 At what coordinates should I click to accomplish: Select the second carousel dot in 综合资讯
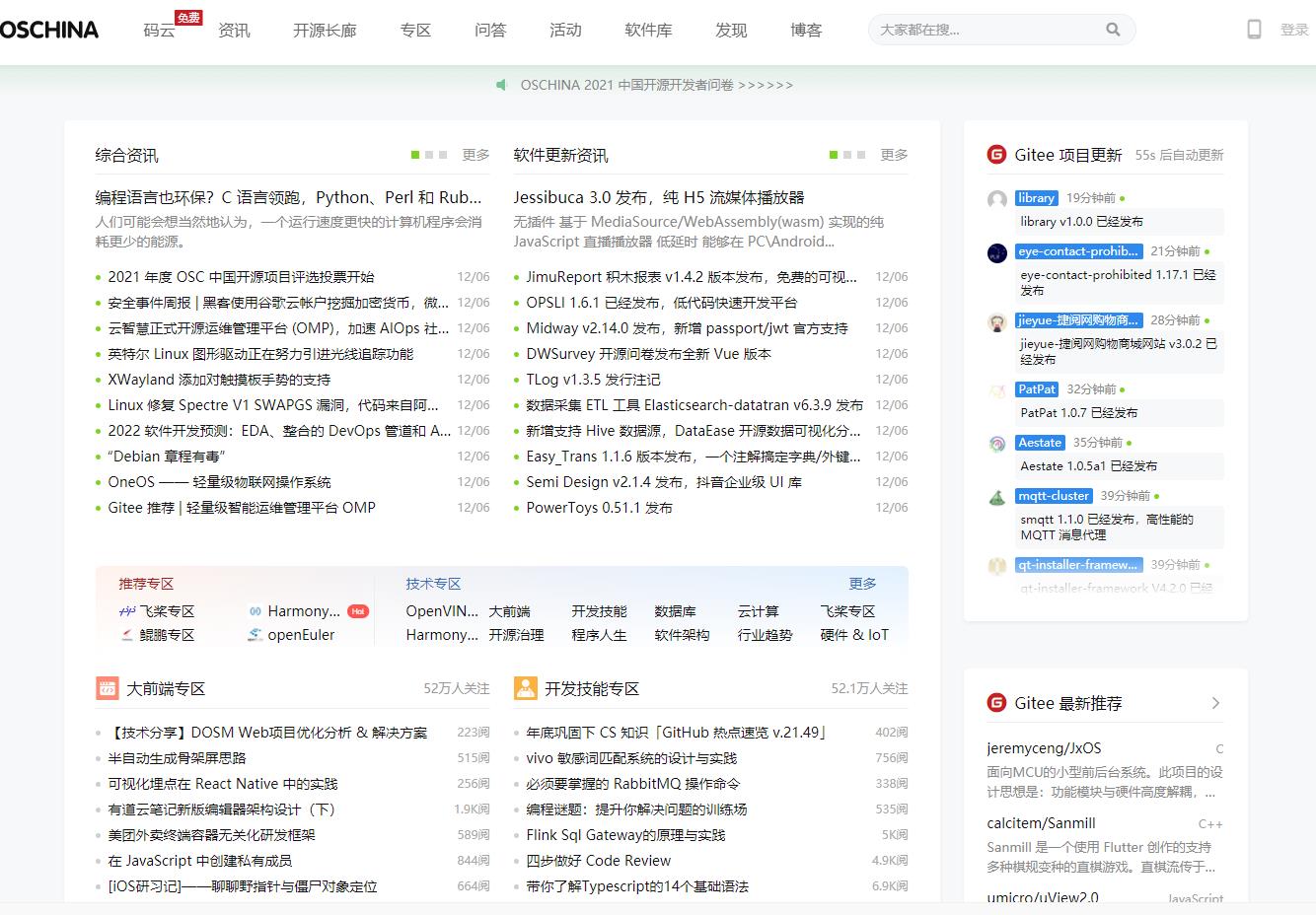click(x=429, y=155)
